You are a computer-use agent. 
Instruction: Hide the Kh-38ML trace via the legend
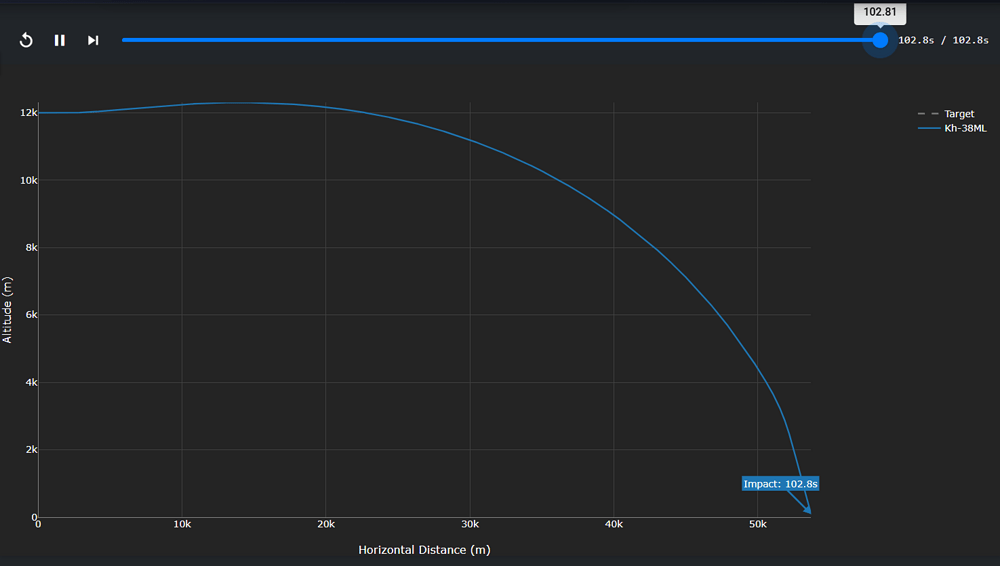pos(965,128)
